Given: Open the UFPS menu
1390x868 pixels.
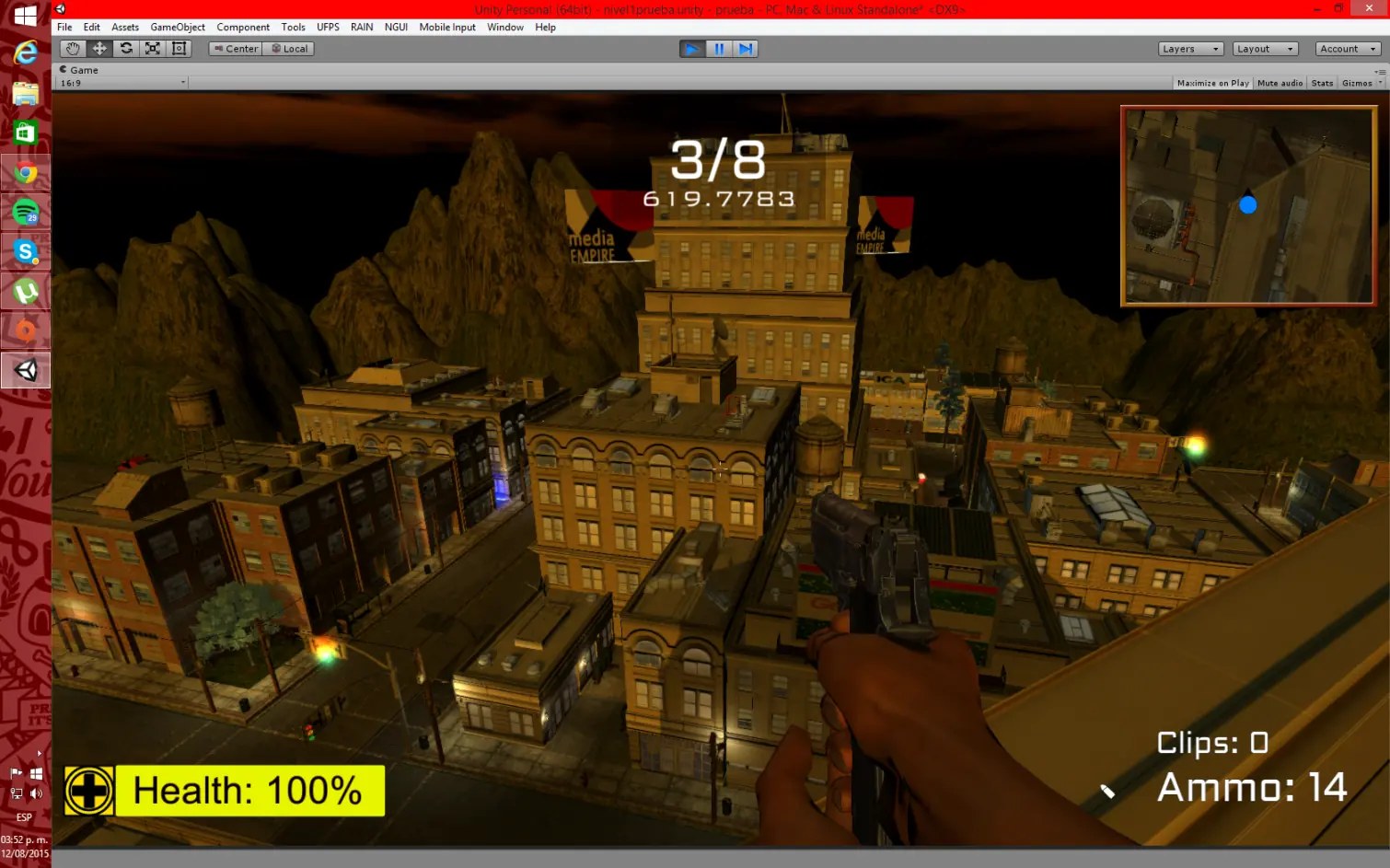Looking at the screenshot, I should pyautogui.click(x=328, y=27).
